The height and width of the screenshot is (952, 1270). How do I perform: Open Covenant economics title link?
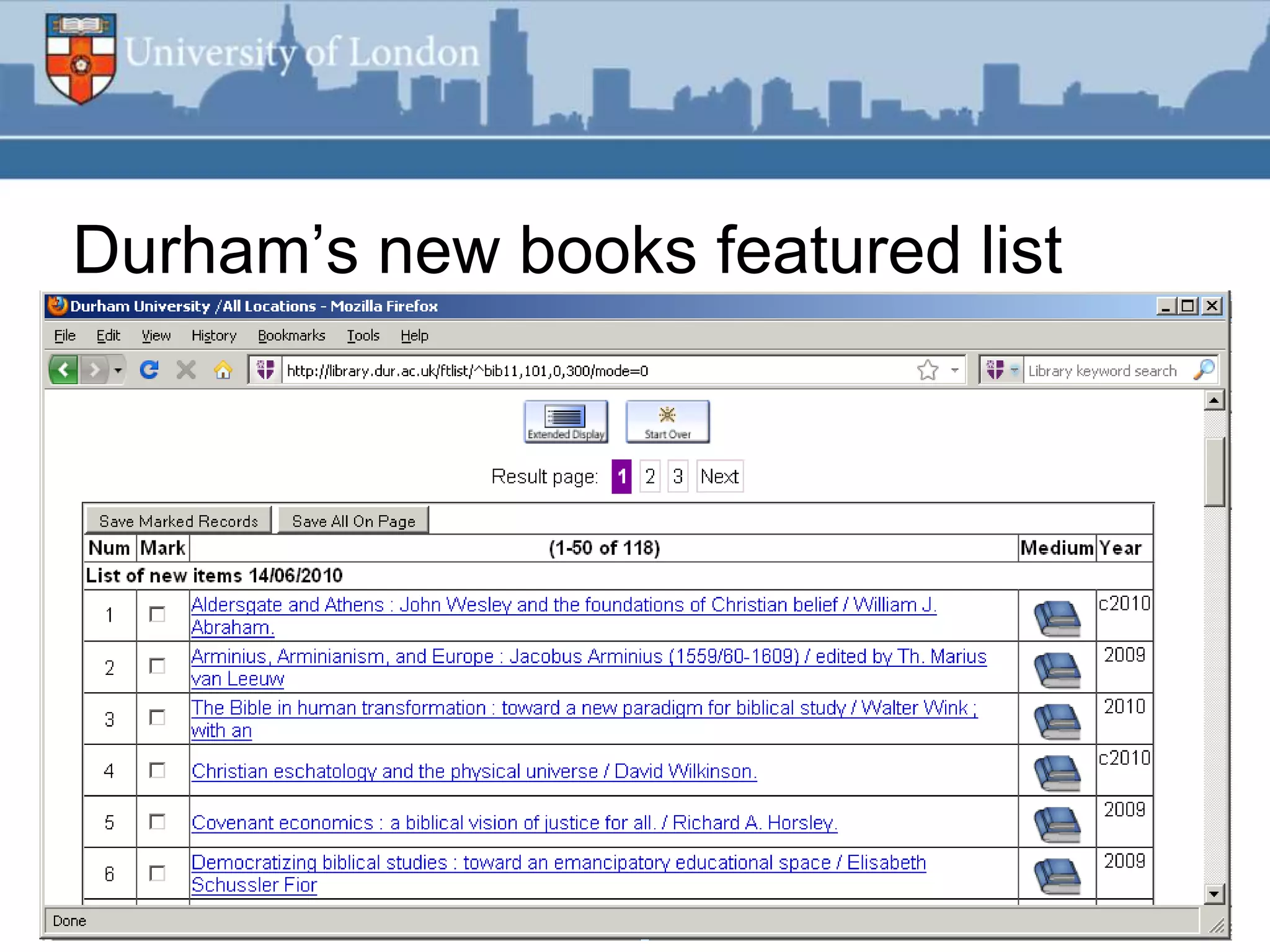pos(514,822)
